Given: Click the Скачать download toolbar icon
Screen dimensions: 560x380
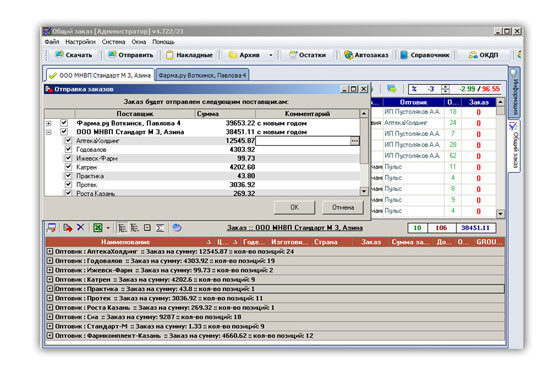Looking at the screenshot, I should click(60, 55).
